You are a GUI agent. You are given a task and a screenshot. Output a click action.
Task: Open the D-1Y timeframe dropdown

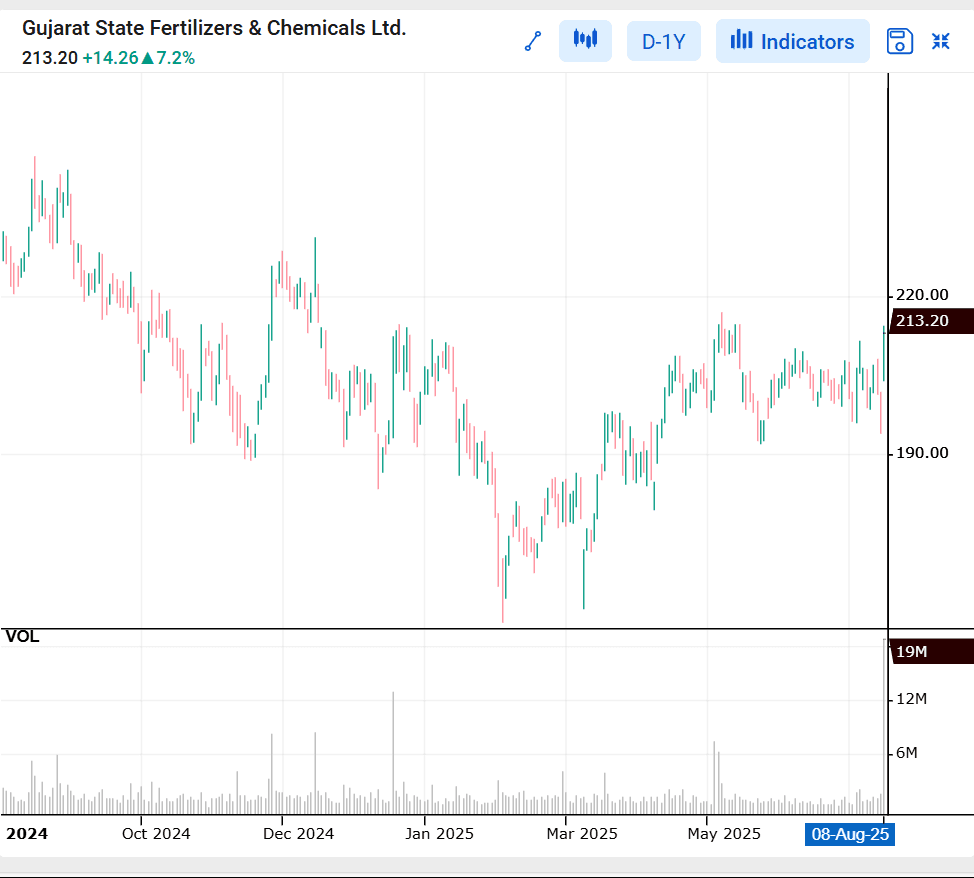663,42
